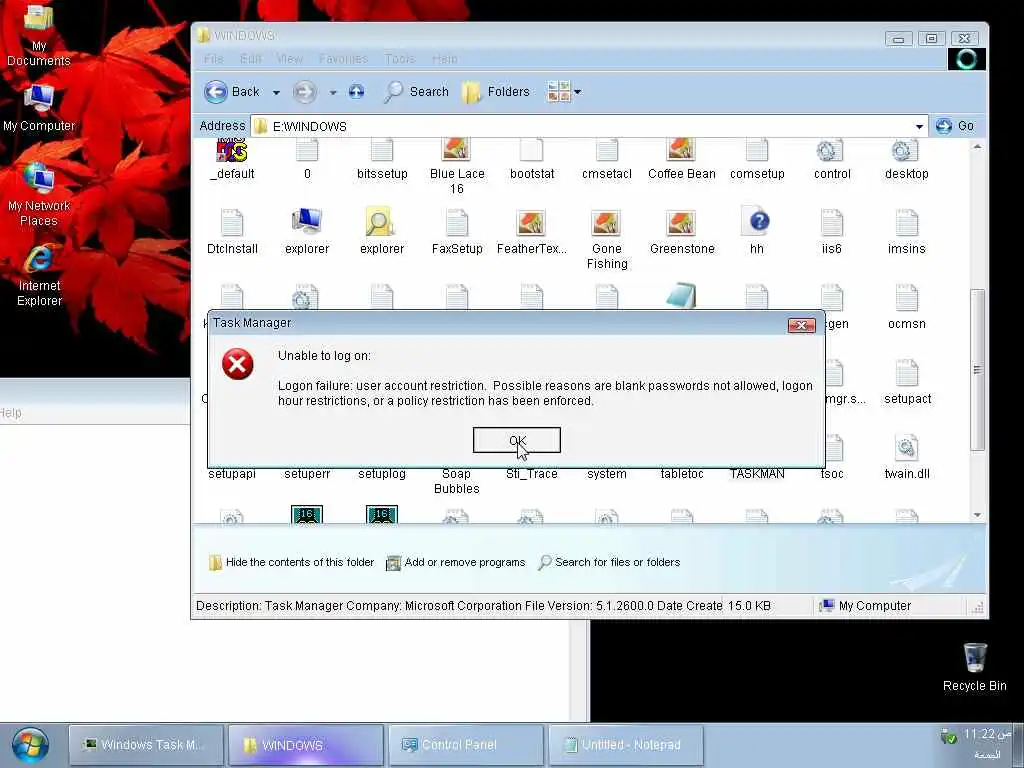Select the _default file icon
Image resolution: width=1024 pixels, height=768 pixels.
point(232,159)
